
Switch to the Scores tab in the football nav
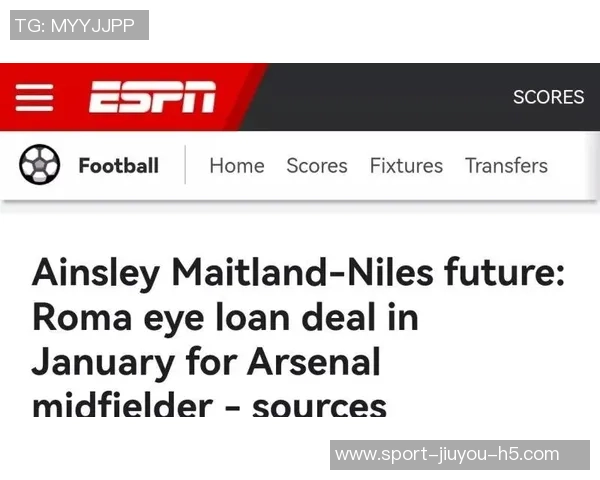click(x=317, y=166)
